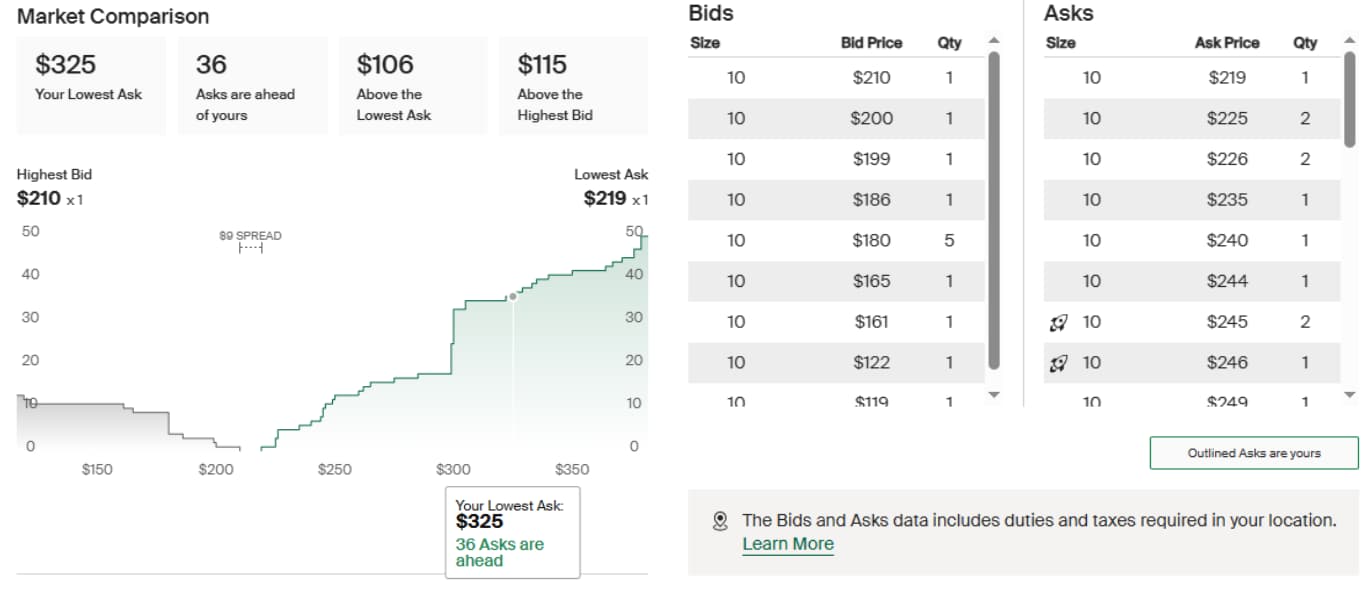Click the Your Lowest Ask $325 stat card
Image resolution: width=1371 pixels, height=593 pixels.
(x=91, y=85)
